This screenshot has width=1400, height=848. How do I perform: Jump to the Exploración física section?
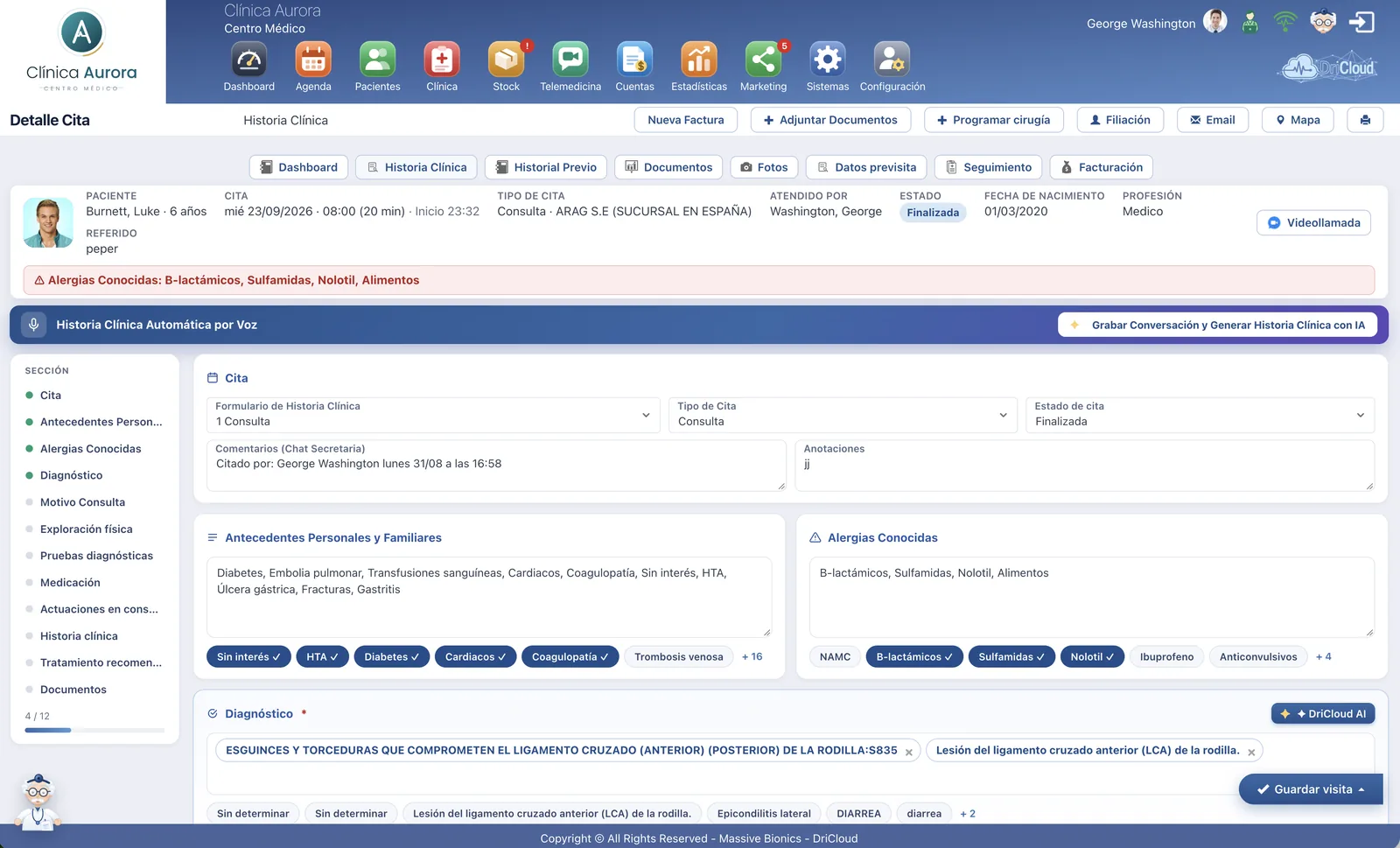coord(87,529)
